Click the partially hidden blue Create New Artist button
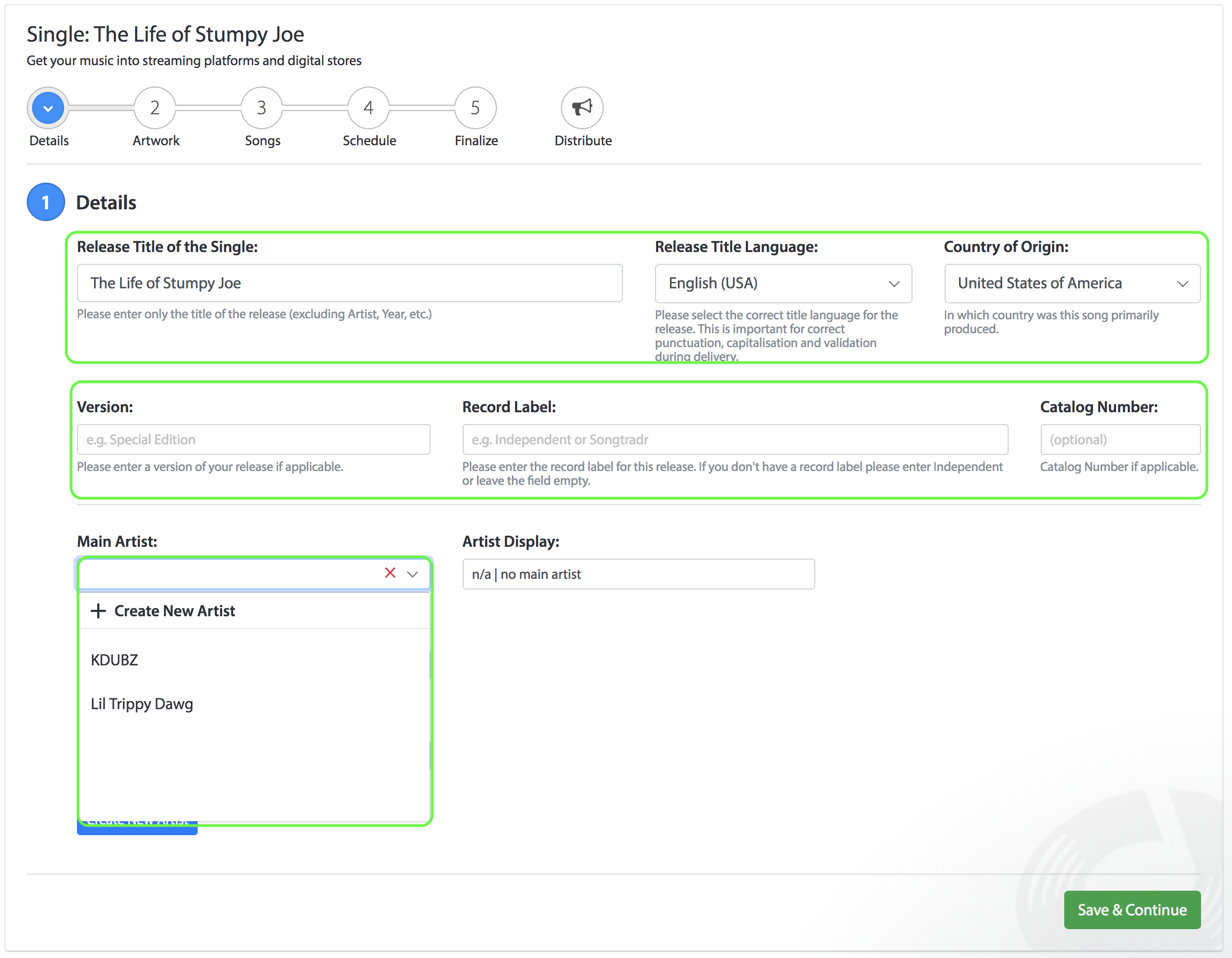The height and width of the screenshot is (958, 1232). [x=137, y=828]
